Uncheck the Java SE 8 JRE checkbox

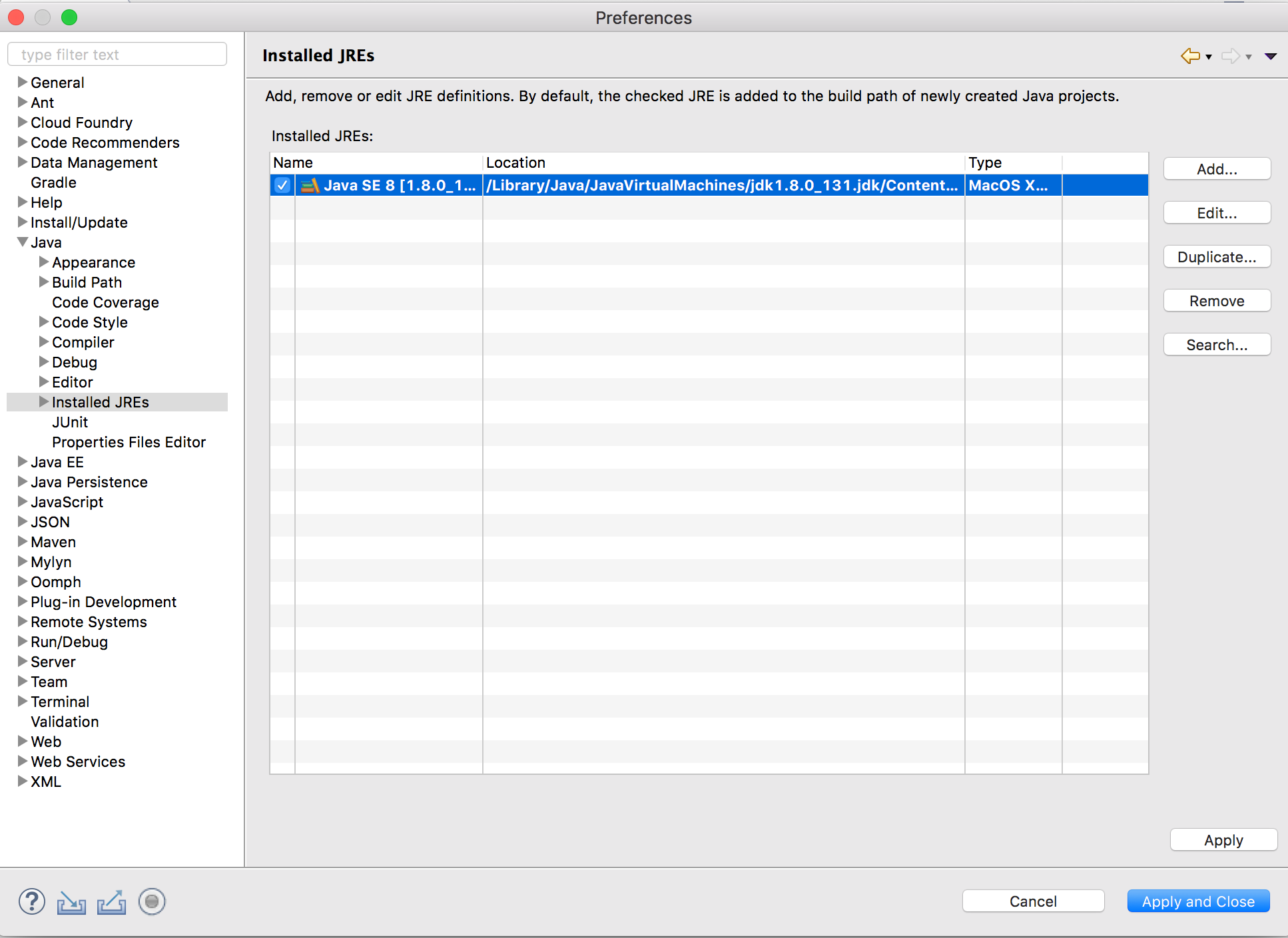282,185
